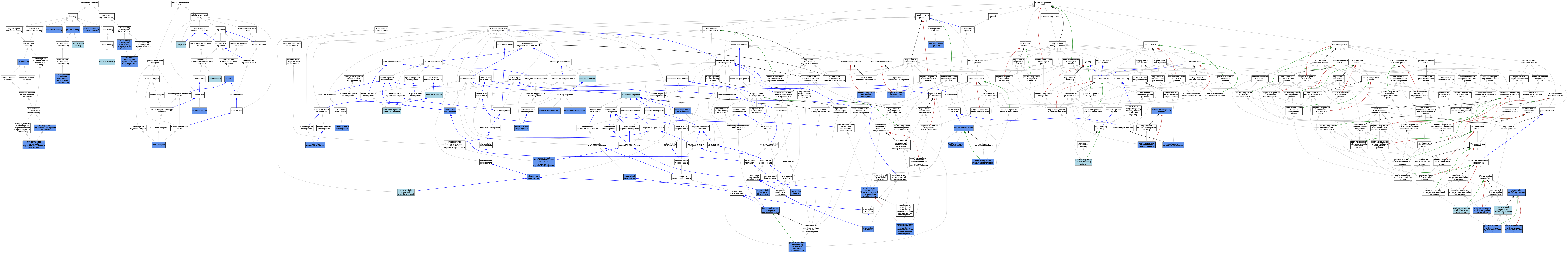1568x253 pixels.
Task: Click the blue neuron differentiation node
Action: tap(964, 128)
